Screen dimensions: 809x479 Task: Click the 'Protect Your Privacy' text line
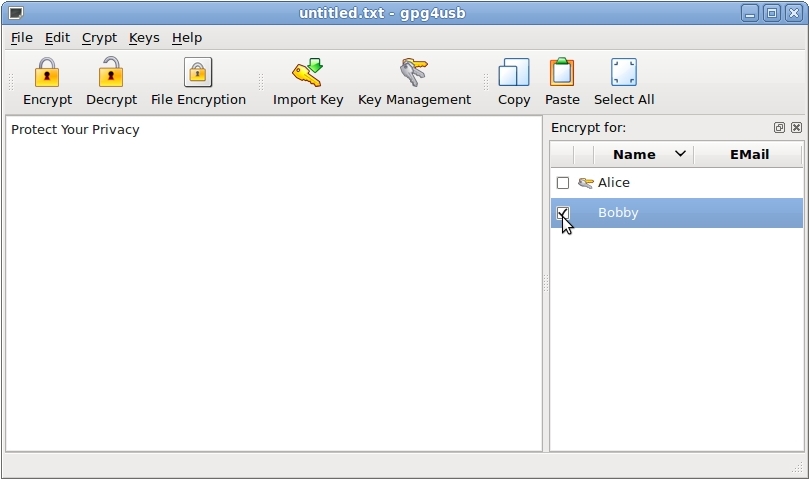point(75,130)
